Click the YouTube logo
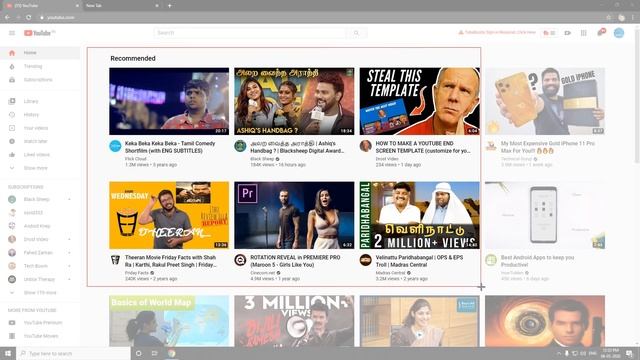Screen dimensions: 640x360 coord(39,33)
